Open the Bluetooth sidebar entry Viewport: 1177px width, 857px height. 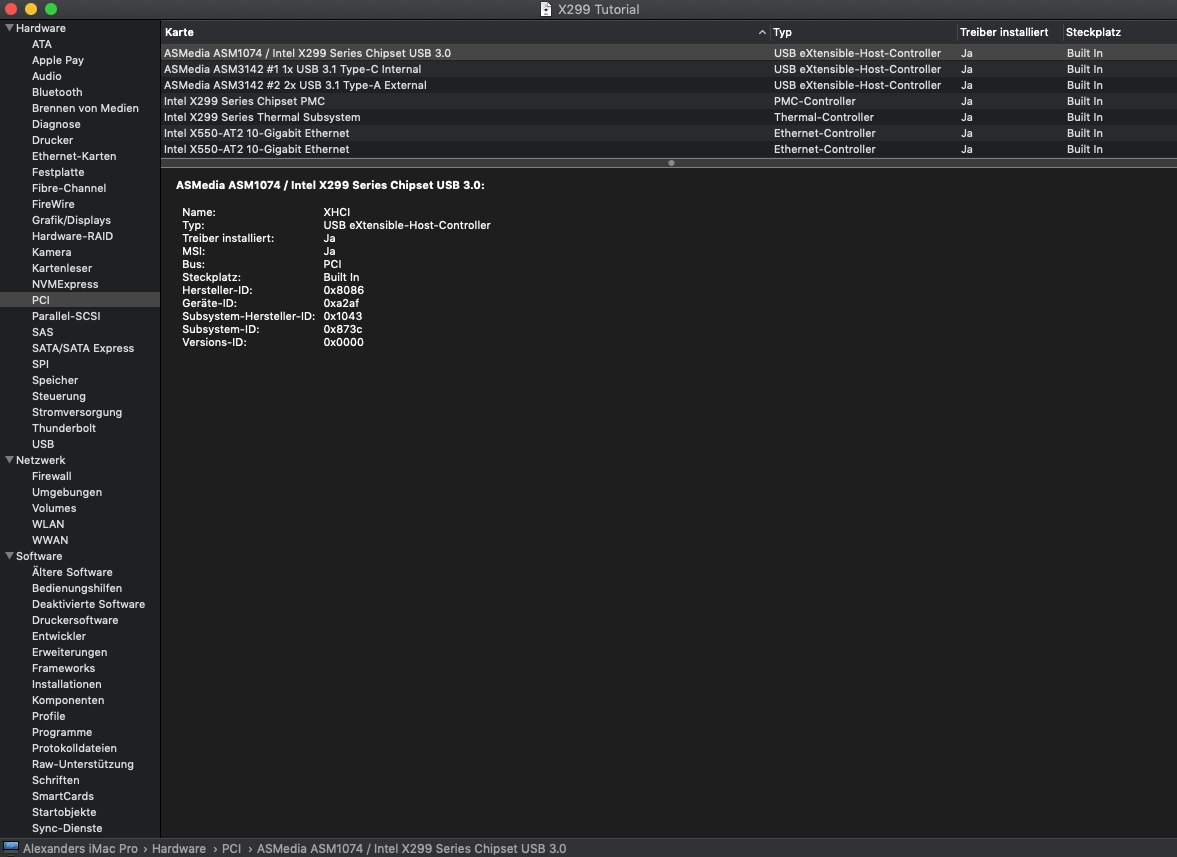point(57,92)
